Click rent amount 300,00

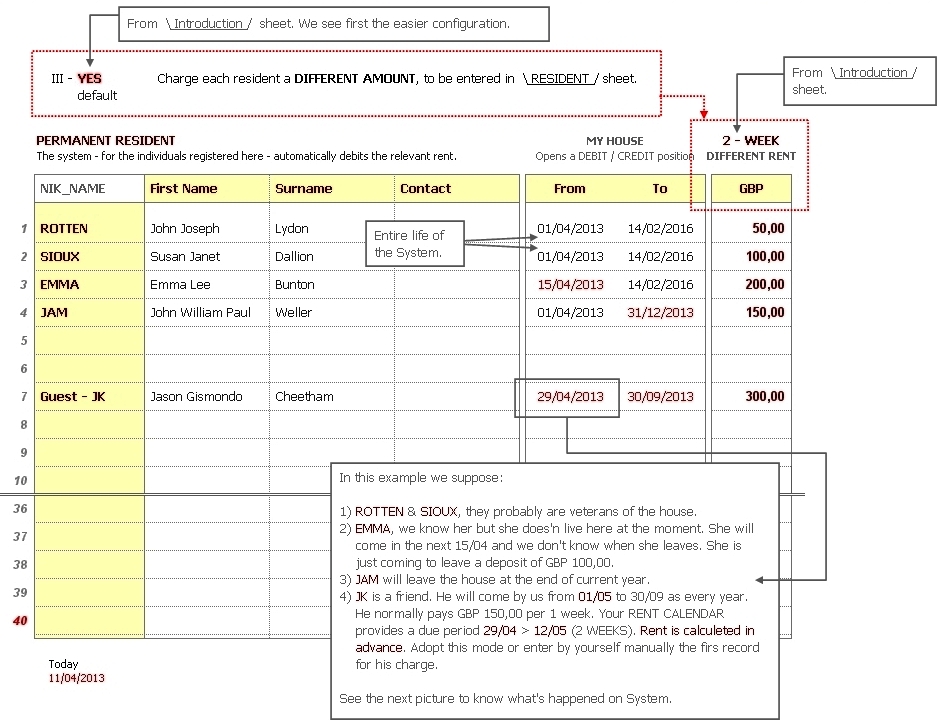click(x=765, y=396)
